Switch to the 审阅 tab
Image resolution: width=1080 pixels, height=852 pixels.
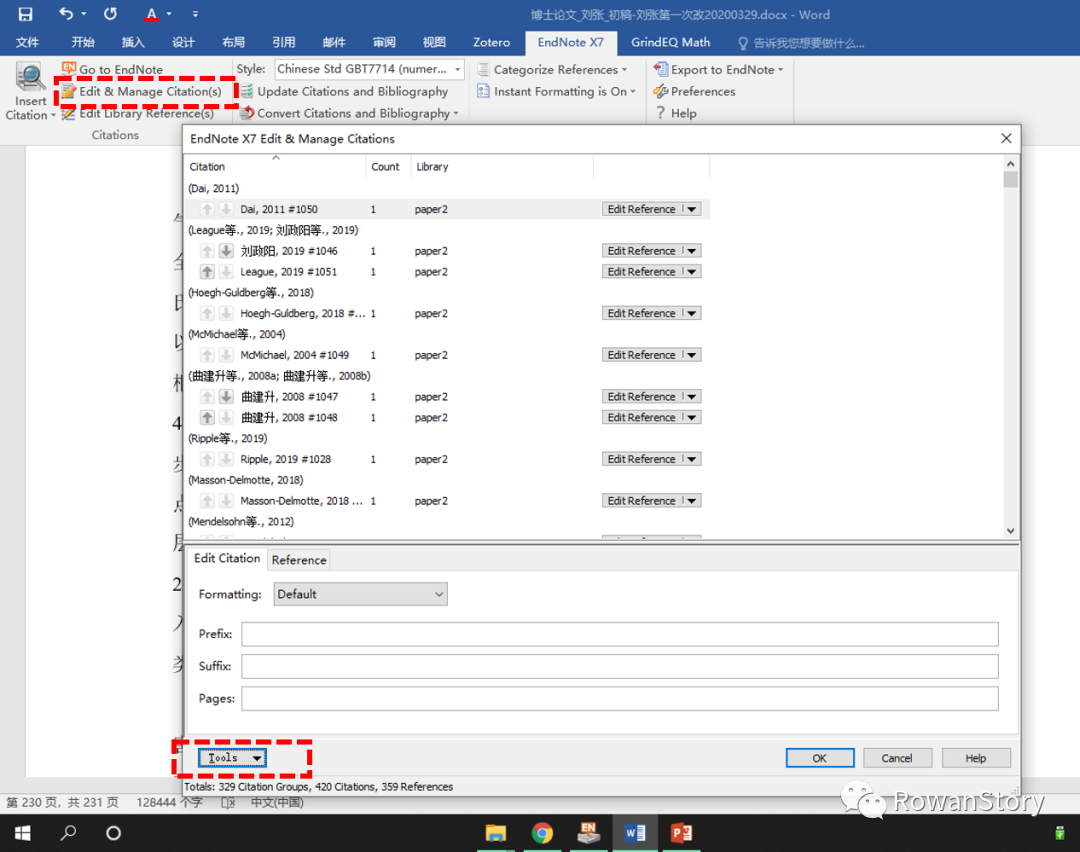click(x=384, y=42)
